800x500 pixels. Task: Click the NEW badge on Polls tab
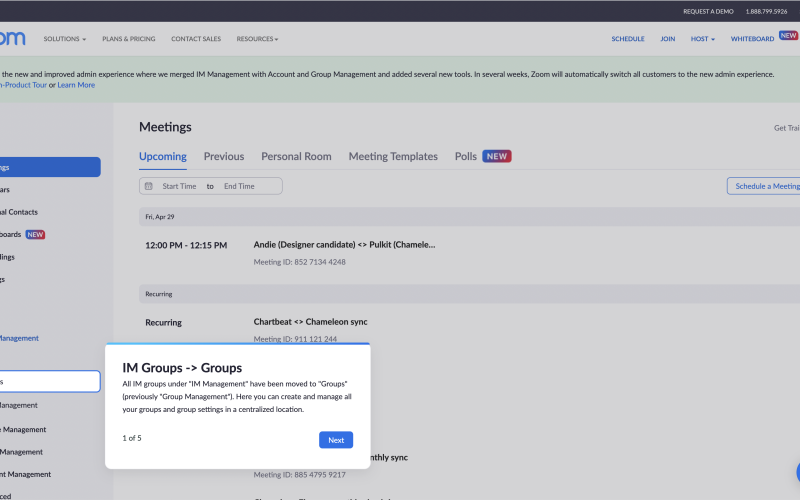coord(497,156)
